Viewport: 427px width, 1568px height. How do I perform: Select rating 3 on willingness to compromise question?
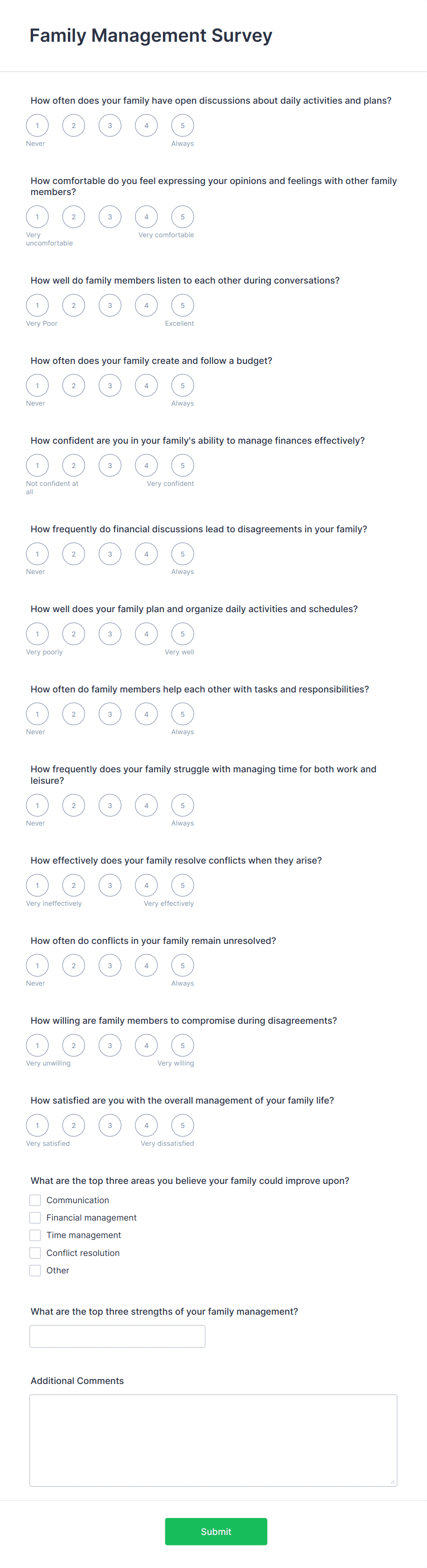pyautogui.click(x=110, y=1045)
